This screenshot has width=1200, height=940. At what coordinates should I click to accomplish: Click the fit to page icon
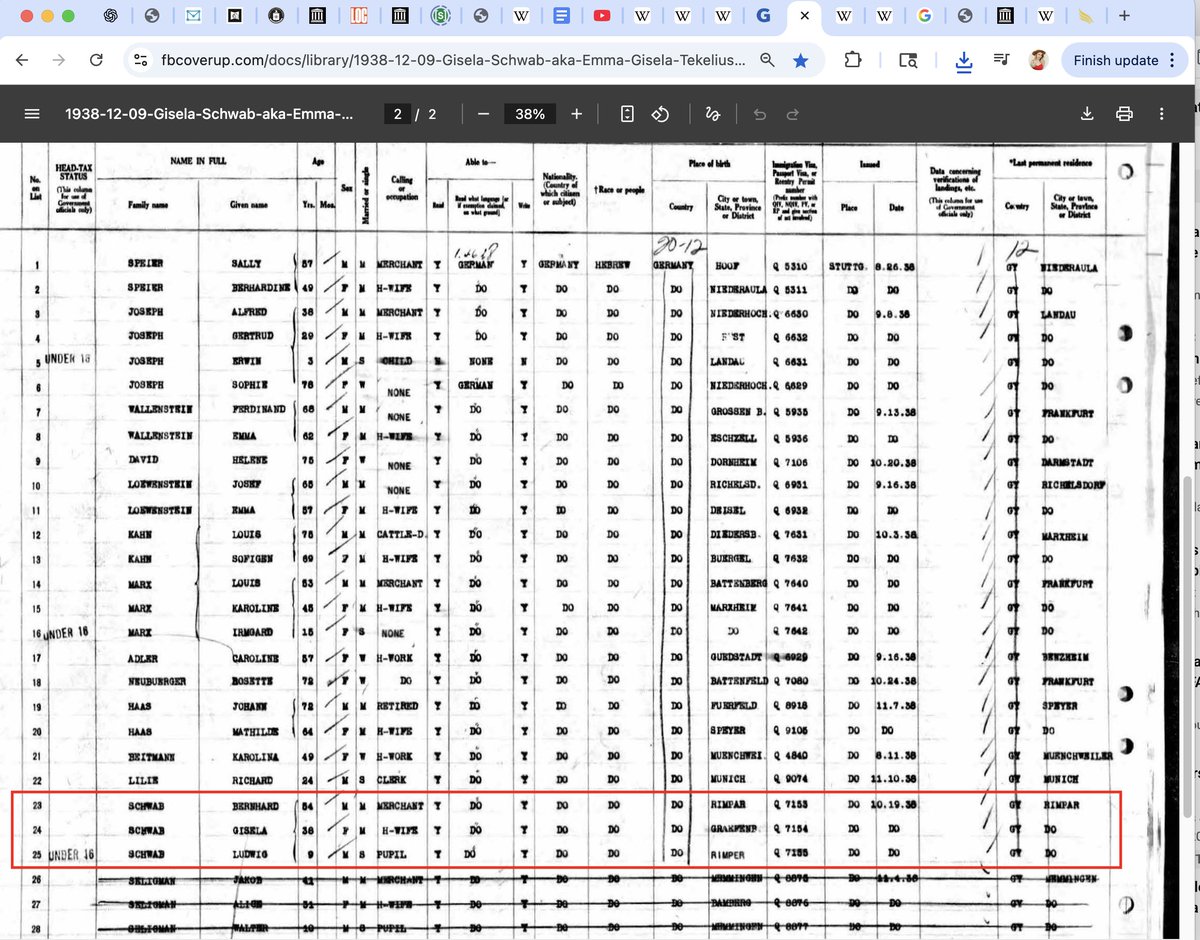pos(627,114)
